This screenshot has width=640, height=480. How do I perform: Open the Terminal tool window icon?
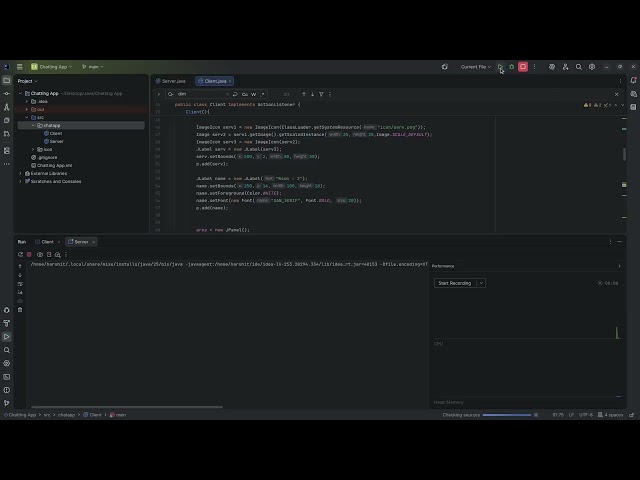click(7, 377)
